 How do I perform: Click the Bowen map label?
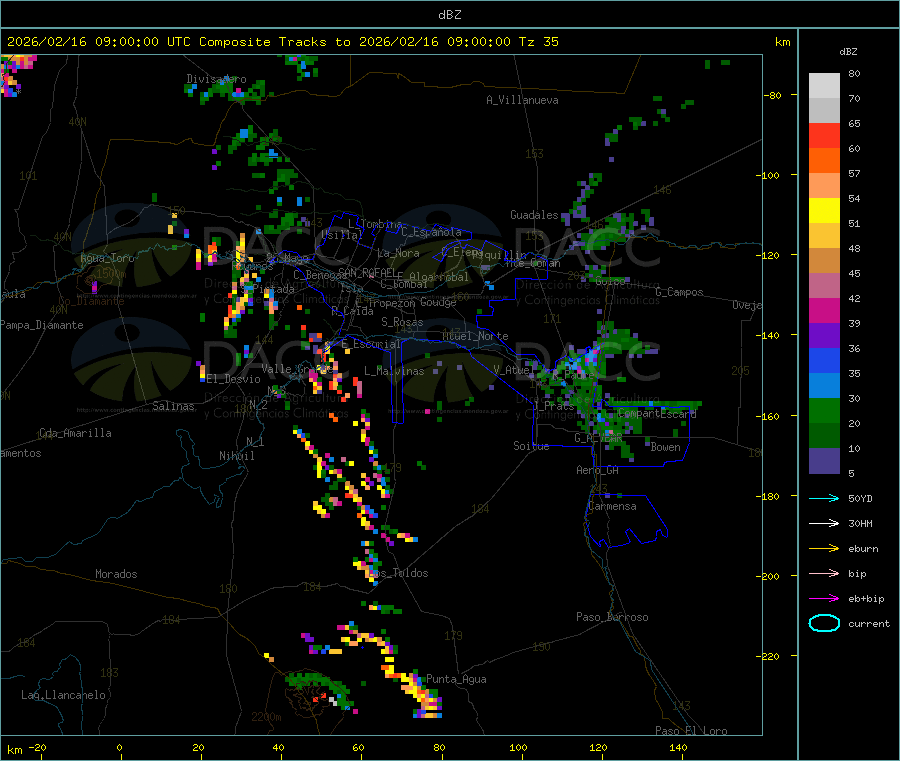pos(665,447)
